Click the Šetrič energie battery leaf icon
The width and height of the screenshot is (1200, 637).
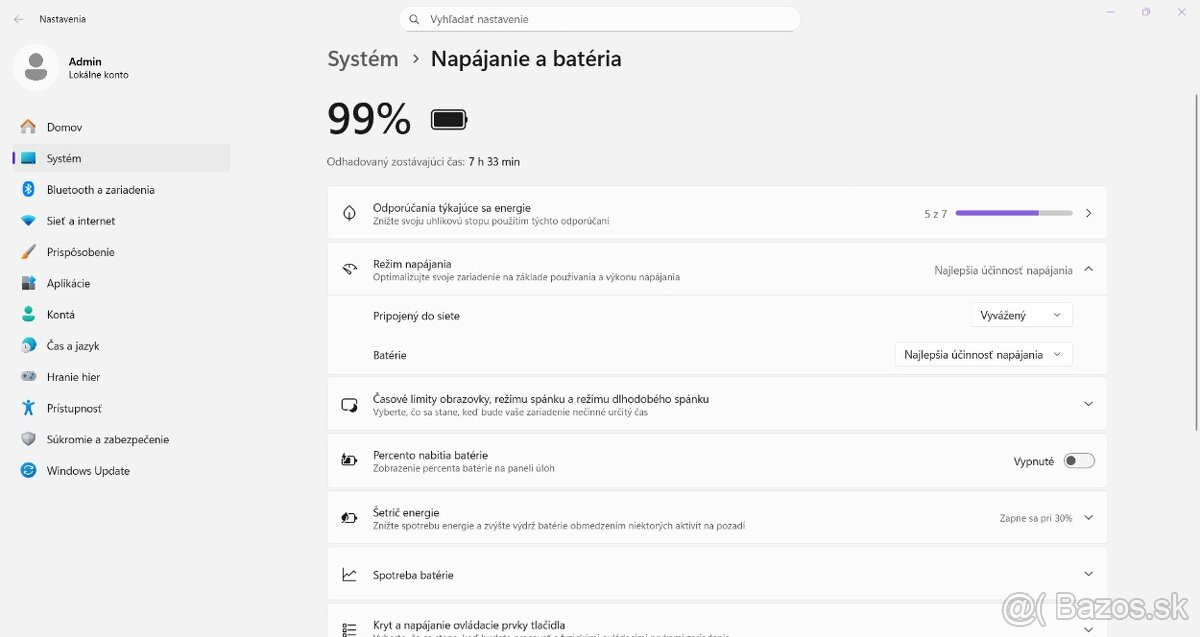coord(349,517)
